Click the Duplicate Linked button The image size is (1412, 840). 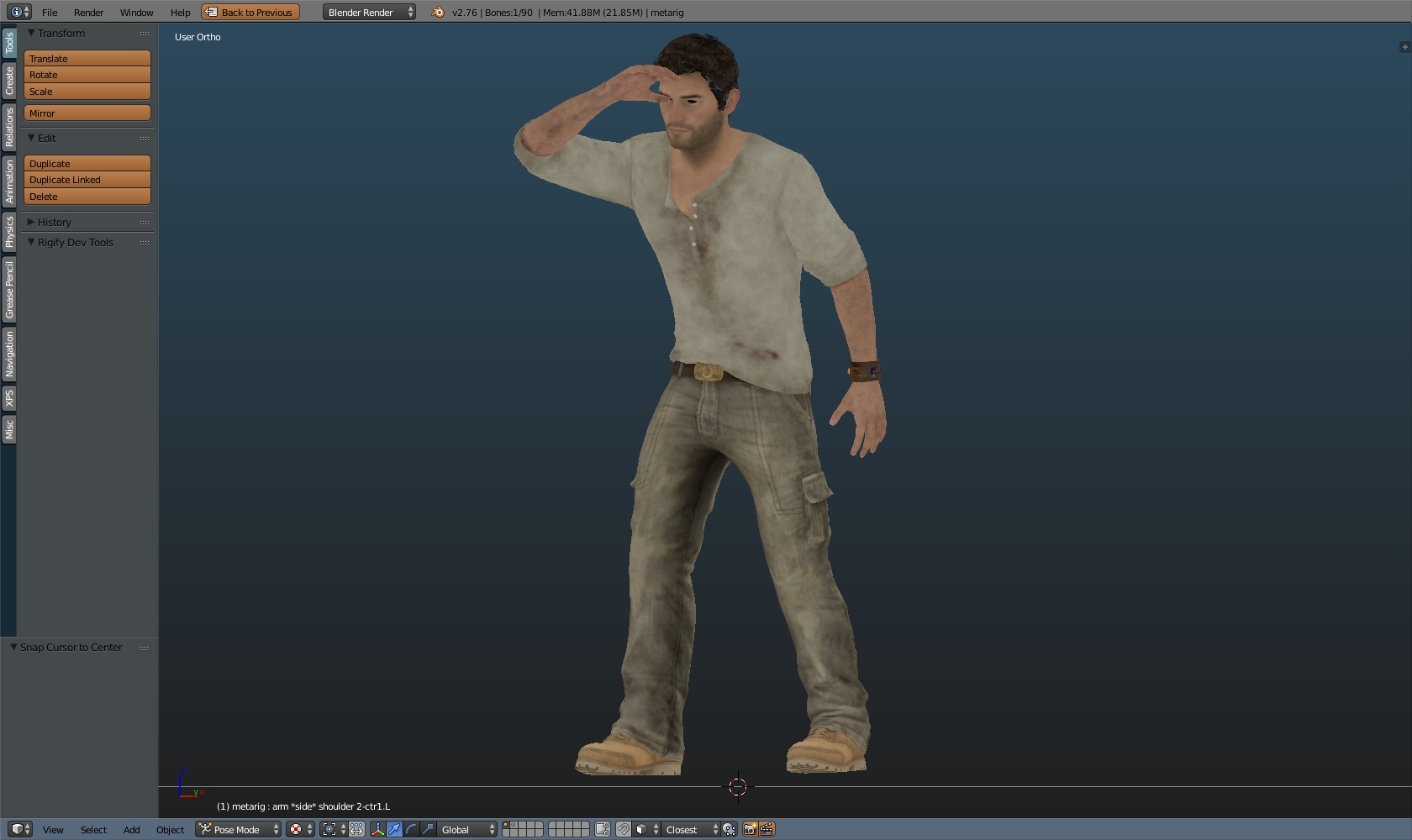point(87,180)
